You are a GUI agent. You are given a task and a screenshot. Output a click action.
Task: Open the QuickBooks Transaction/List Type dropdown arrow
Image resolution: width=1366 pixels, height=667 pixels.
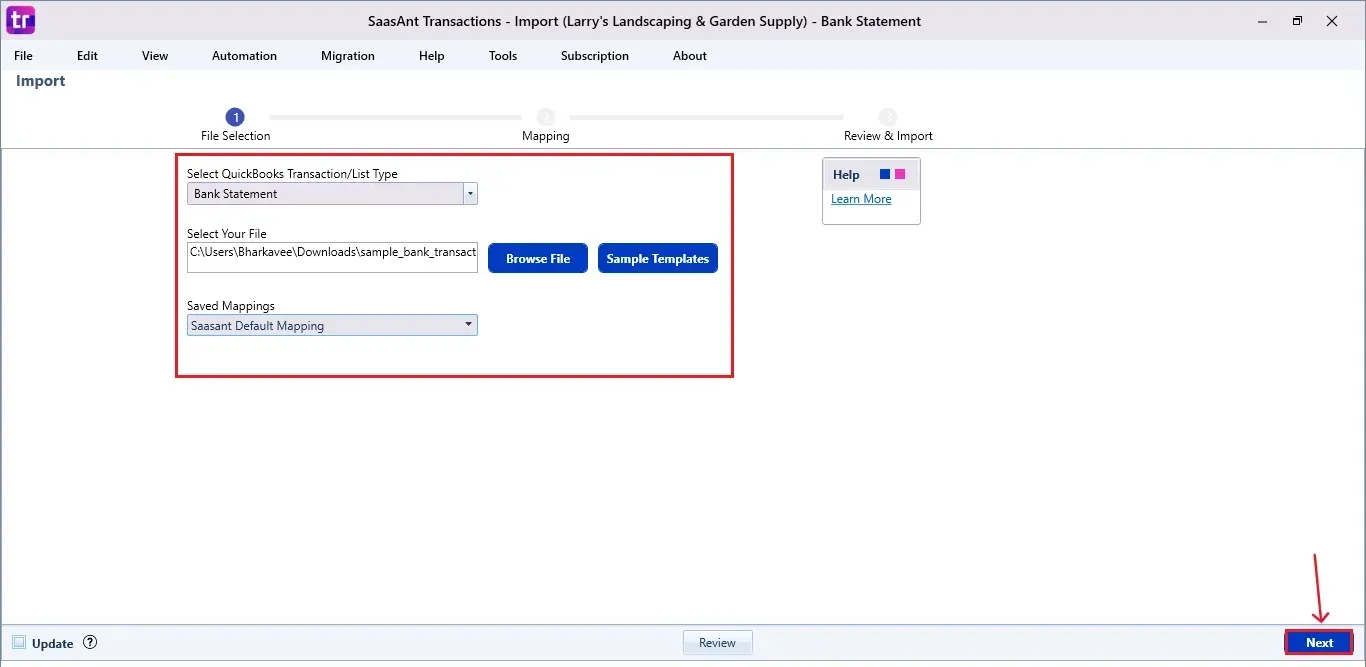469,193
